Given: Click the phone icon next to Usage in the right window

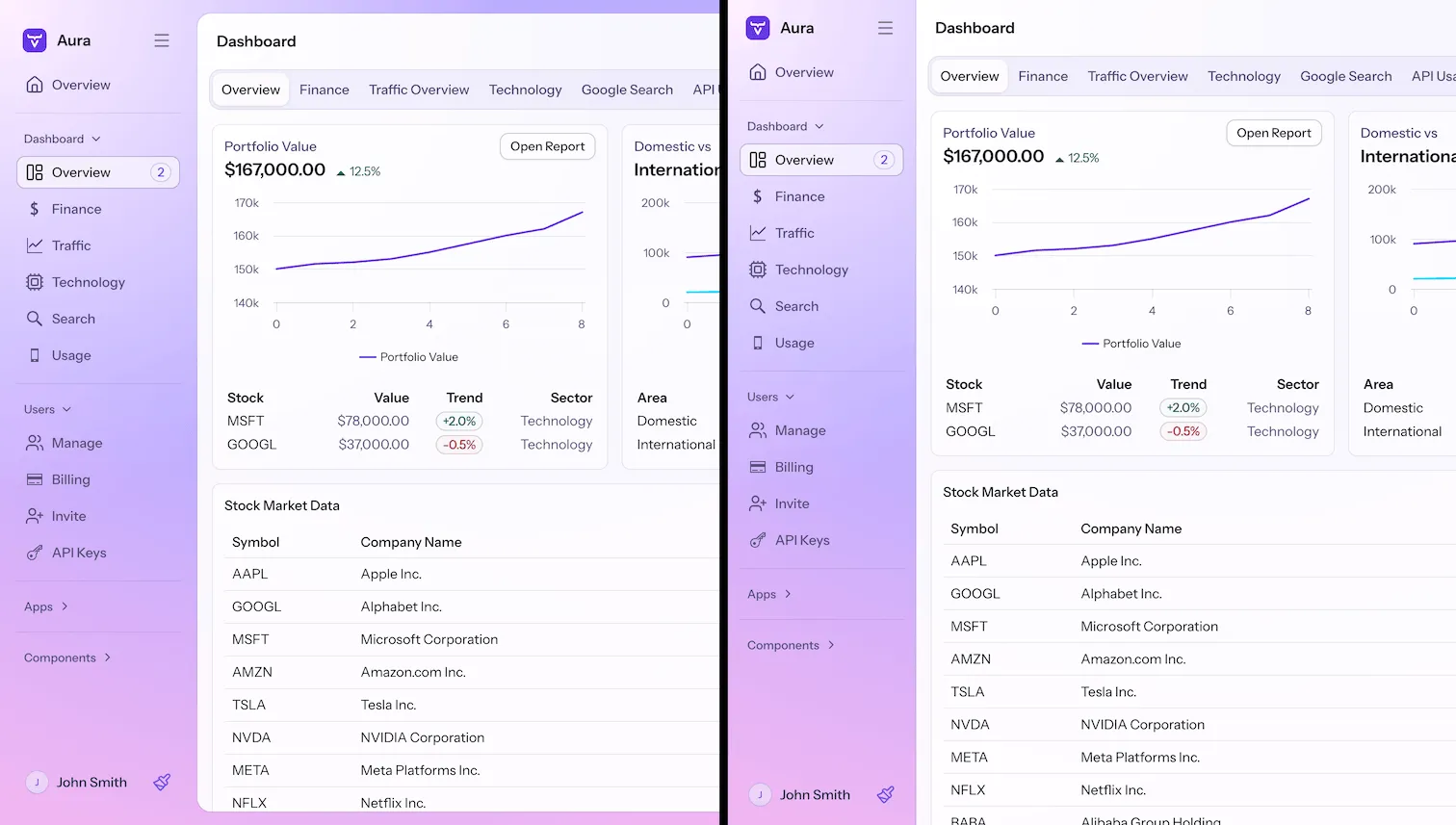Looking at the screenshot, I should tap(758, 343).
